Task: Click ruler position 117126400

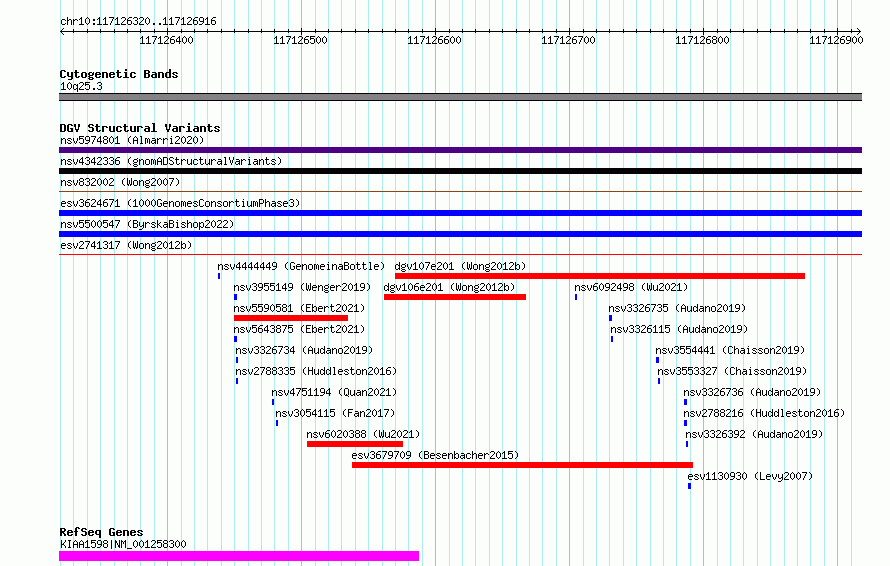Action: click(166, 40)
